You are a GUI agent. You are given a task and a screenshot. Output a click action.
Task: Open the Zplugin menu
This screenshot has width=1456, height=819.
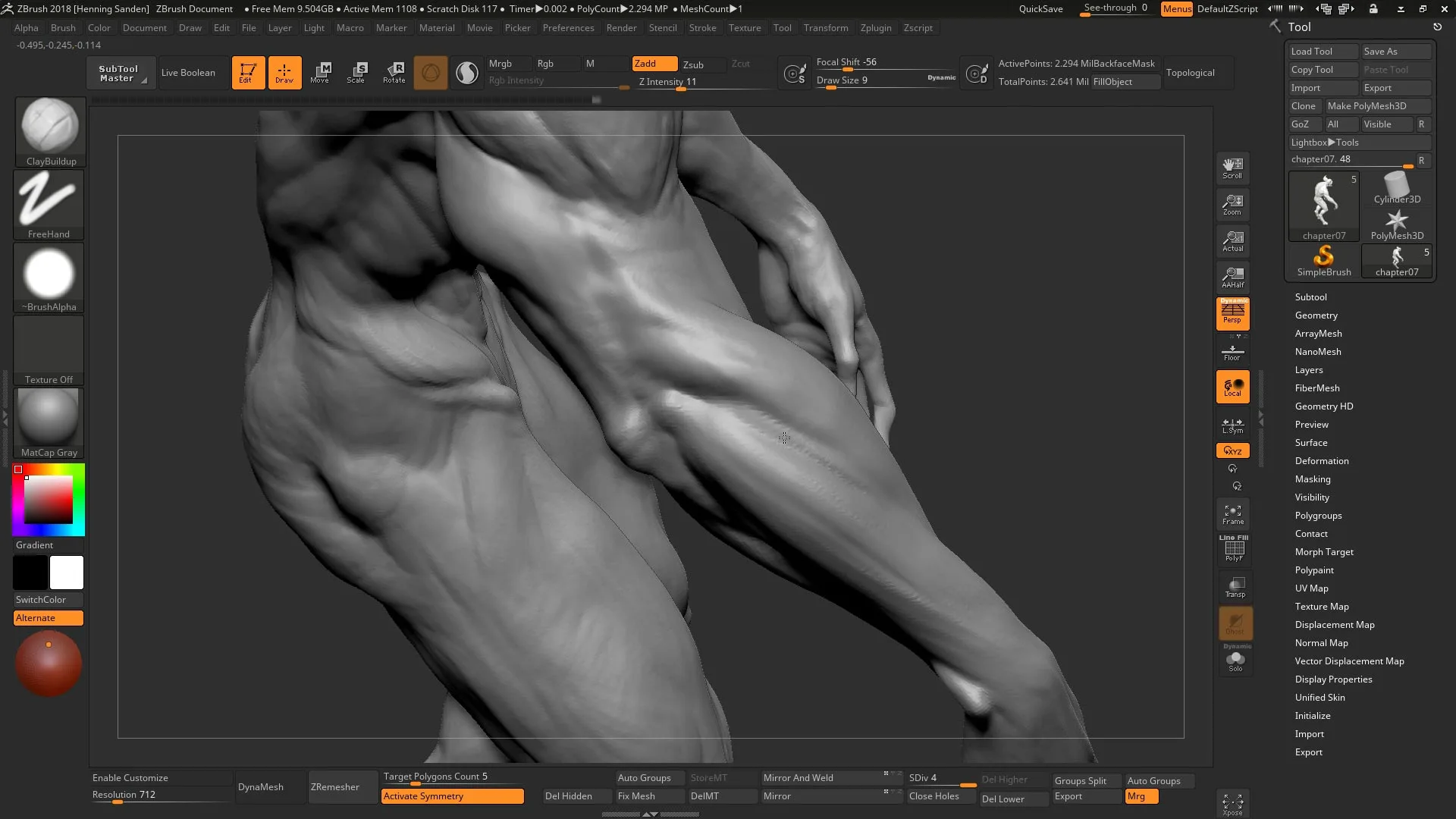coord(875,28)
